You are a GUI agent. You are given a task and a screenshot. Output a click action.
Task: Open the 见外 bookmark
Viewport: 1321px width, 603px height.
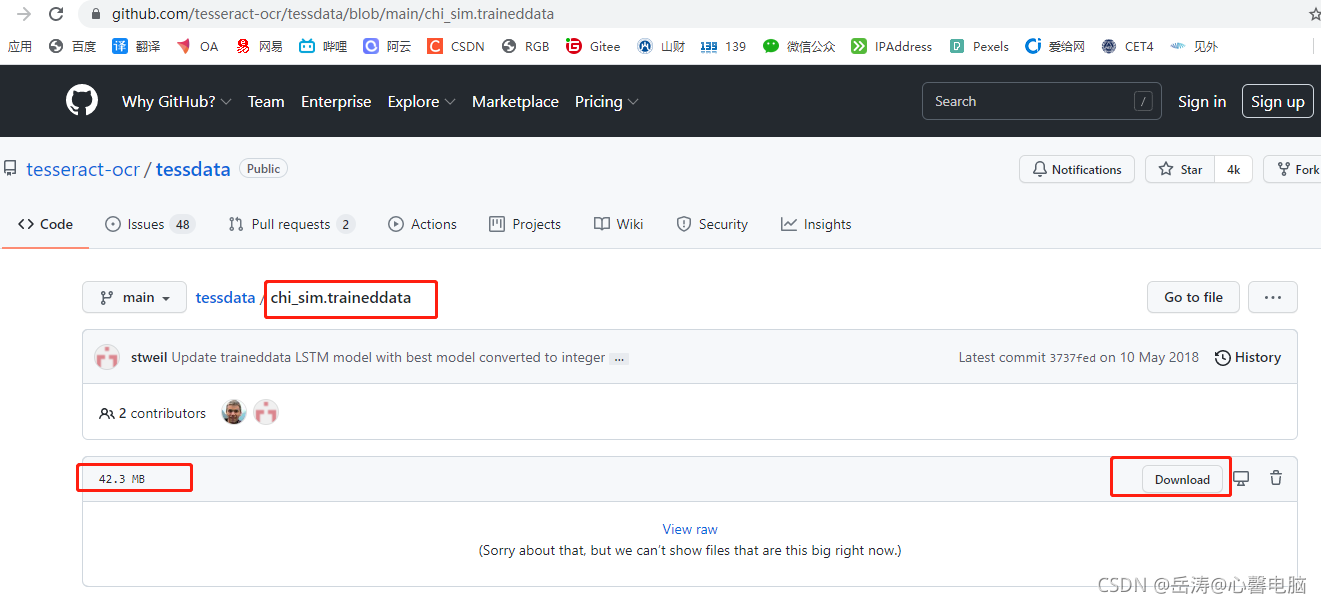[x=1194, y=46]
